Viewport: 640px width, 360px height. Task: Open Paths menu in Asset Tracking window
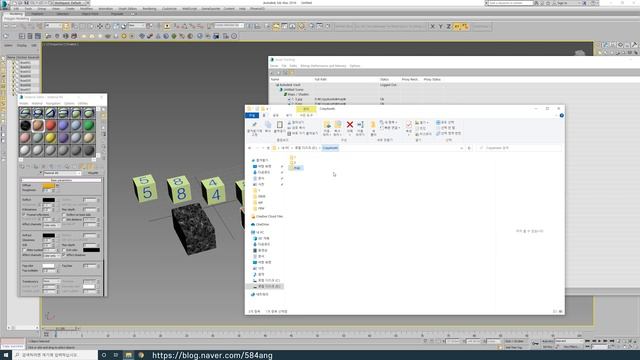(293, 66)
